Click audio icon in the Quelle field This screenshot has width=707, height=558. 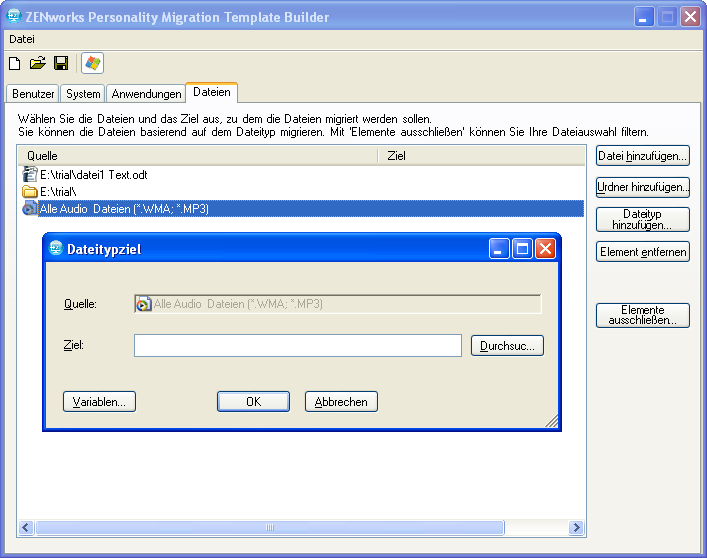pos(144,304)
